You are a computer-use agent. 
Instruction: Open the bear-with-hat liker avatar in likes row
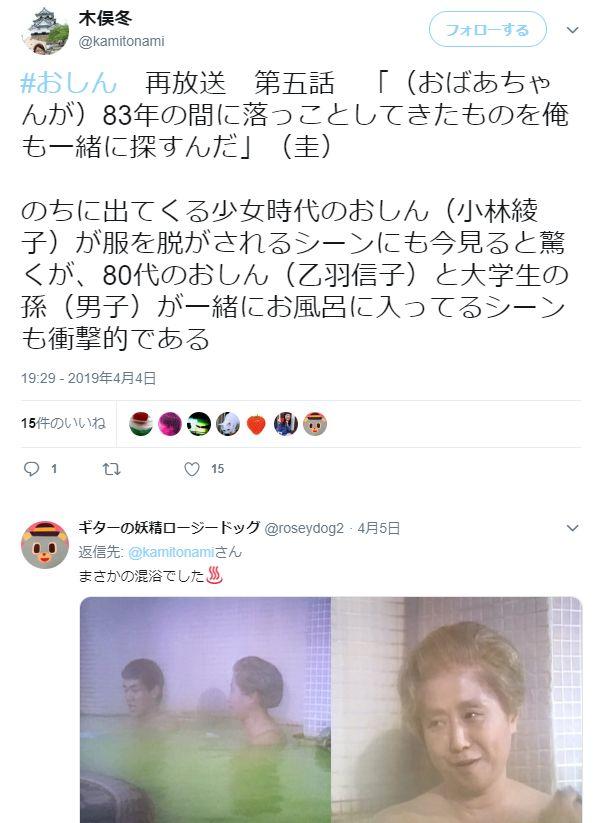coord(315,424)
